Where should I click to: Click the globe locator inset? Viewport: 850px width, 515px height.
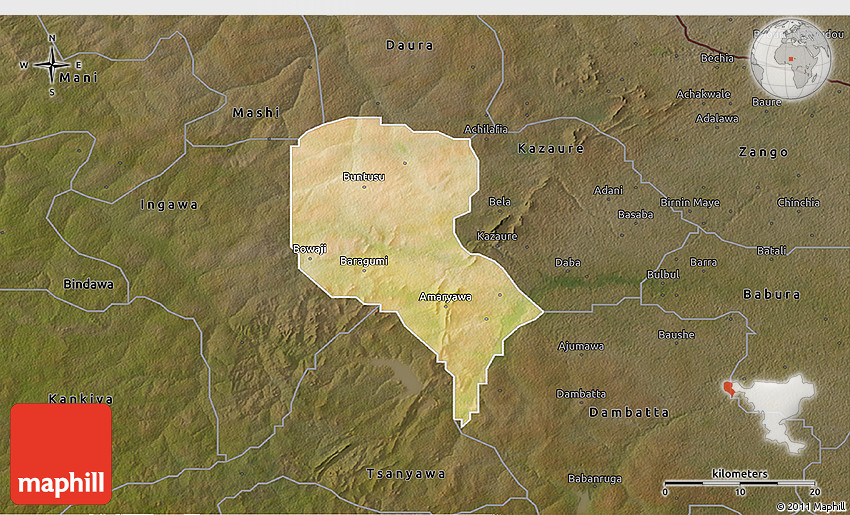tap(790, 59)
